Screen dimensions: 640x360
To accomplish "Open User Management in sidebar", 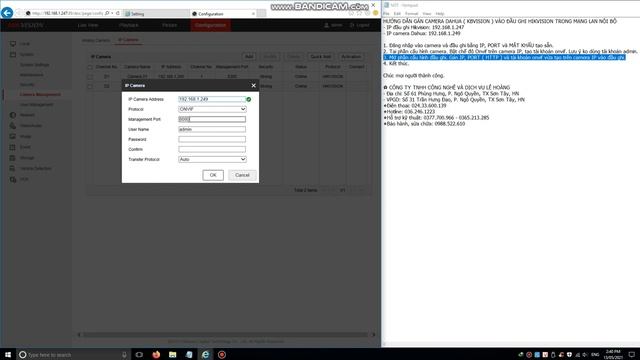I will tap(37, 104).
